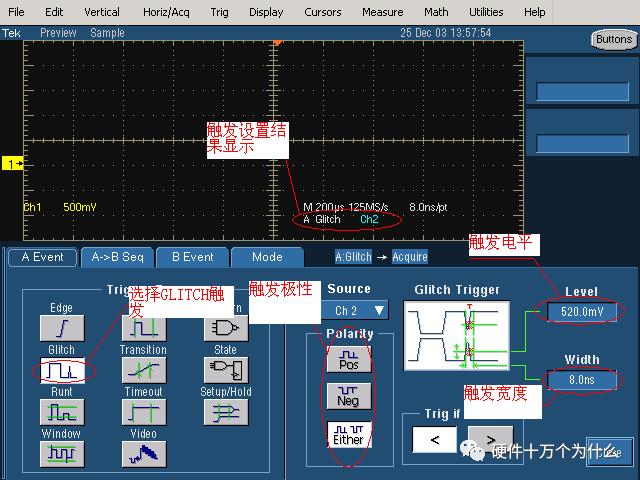Open the Vertical menu
This screenshot has width=640, height=480.
(102, 12)
